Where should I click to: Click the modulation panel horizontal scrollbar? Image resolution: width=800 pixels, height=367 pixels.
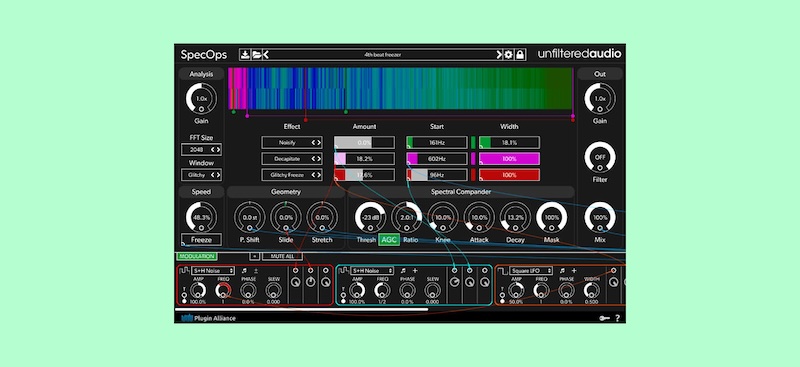[x=302, y=309]
